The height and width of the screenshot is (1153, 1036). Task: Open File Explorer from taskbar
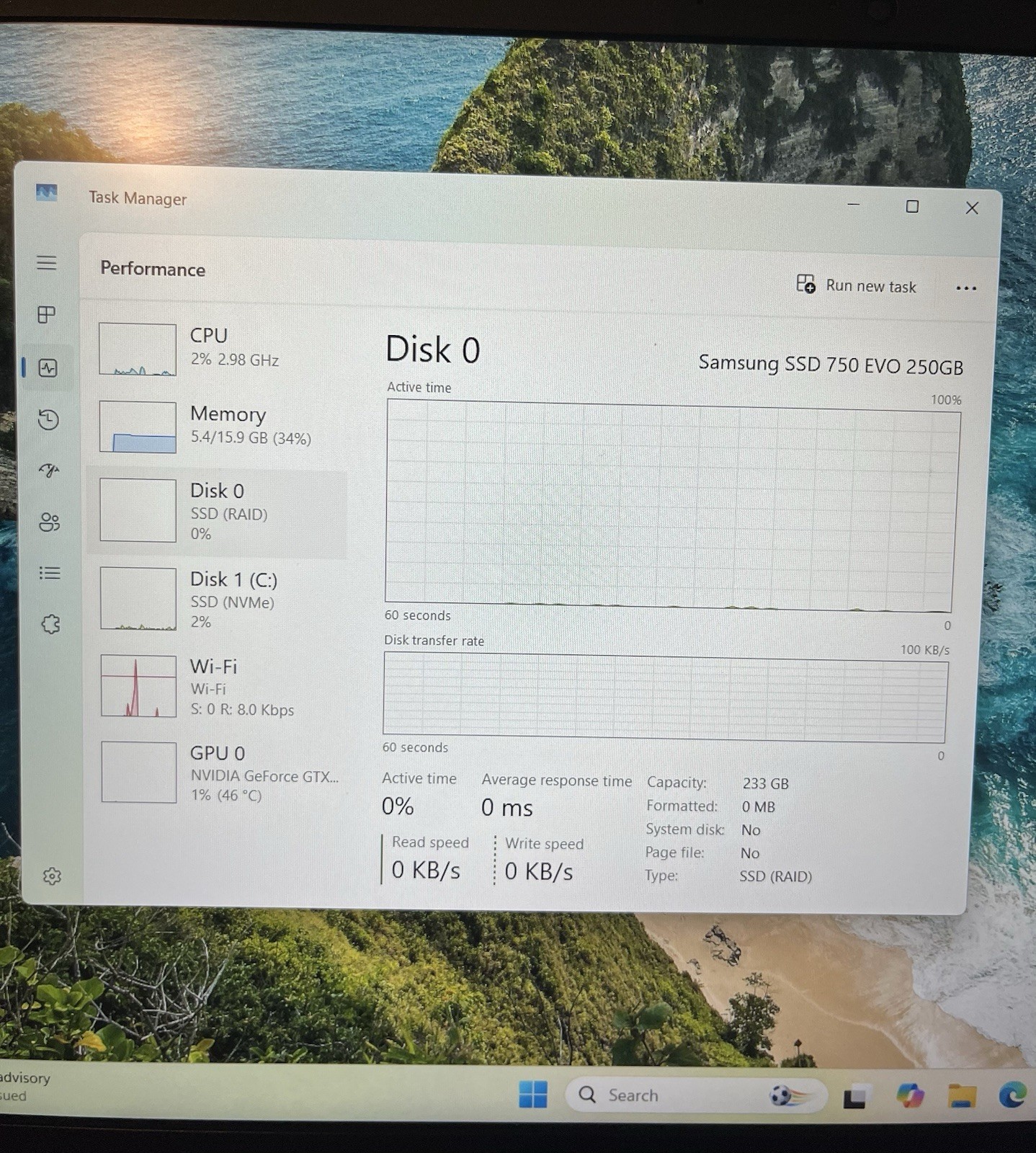[963, 1096]
